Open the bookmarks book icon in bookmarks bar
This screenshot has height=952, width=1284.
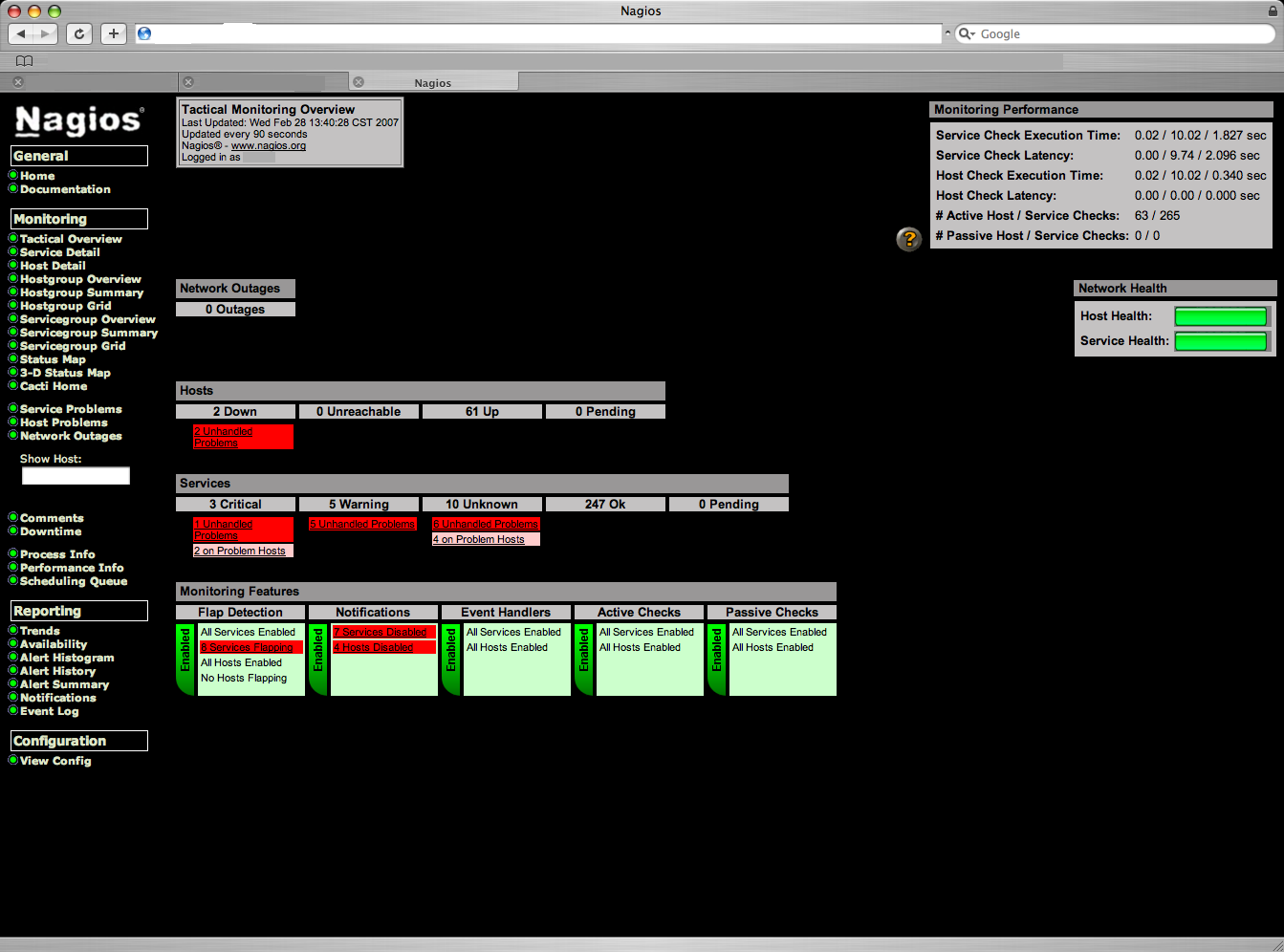(25, 61)
